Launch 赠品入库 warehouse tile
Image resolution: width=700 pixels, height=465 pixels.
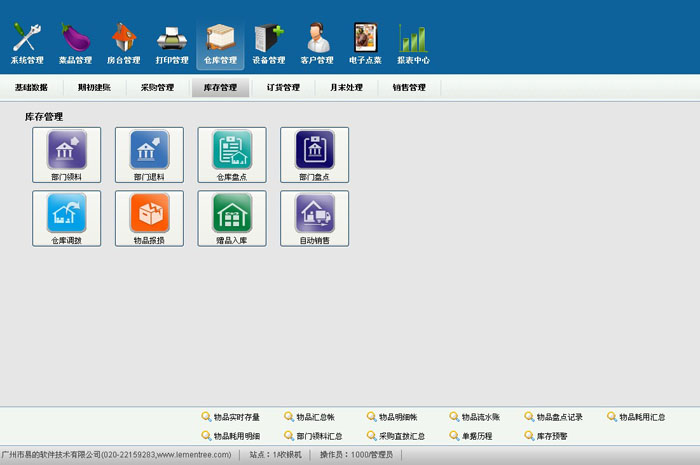point(232,218)
